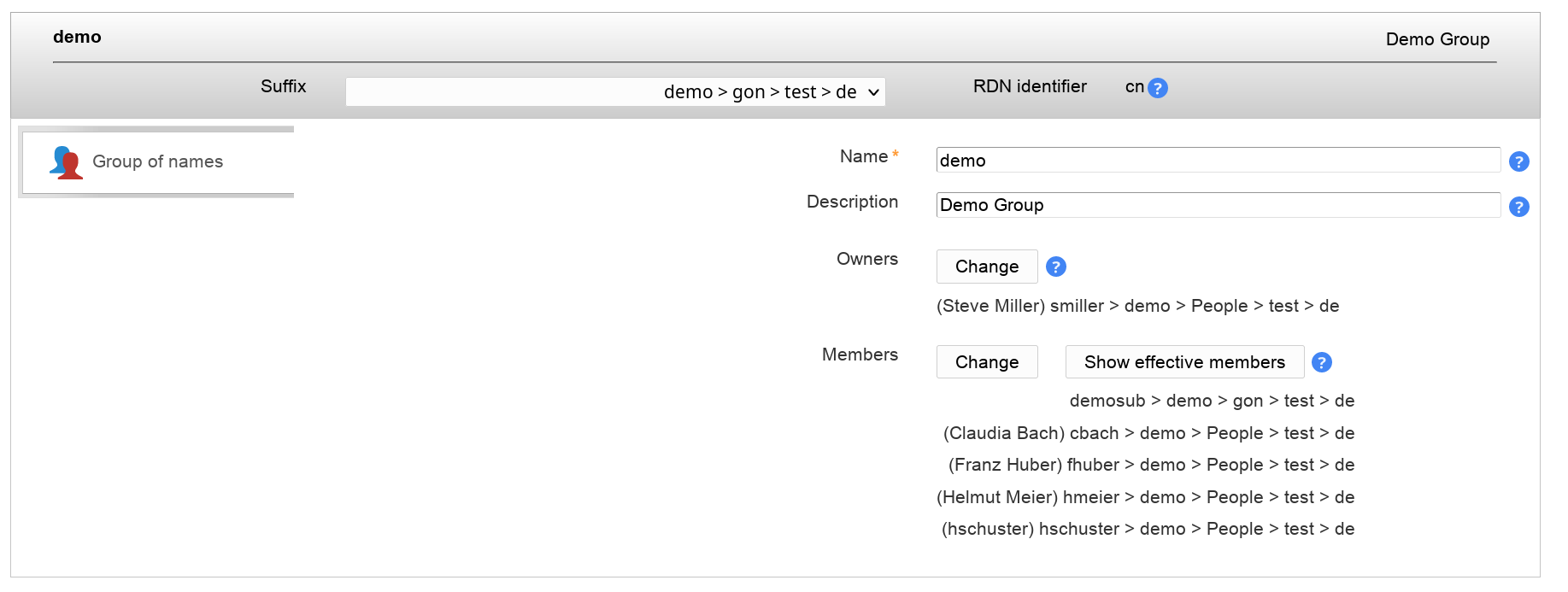The height and width of the screenshot is (592, 1568).
Task: Open the Suffix dropdown
Action: click(x=615, y=91)
